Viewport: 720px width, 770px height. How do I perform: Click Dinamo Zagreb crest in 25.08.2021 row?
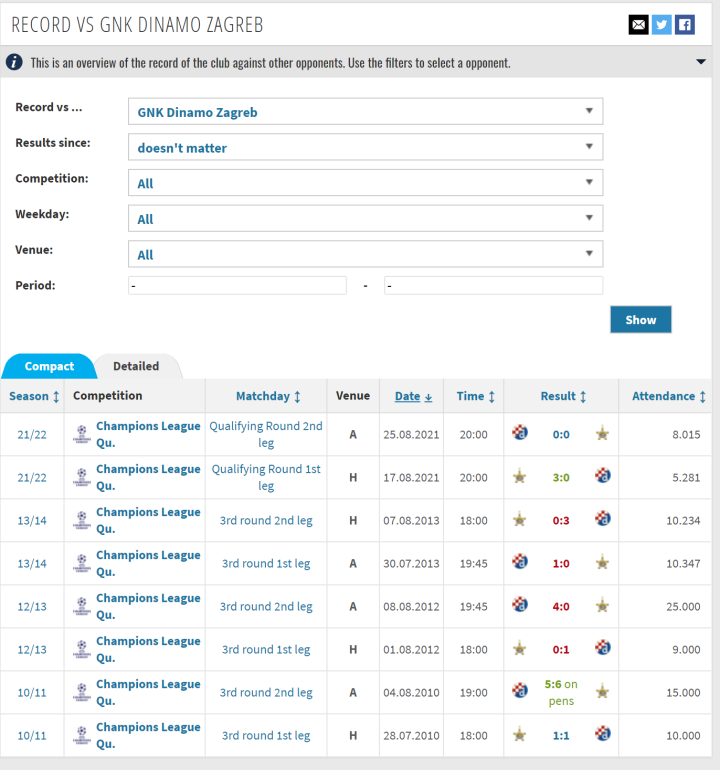[520, 434]
